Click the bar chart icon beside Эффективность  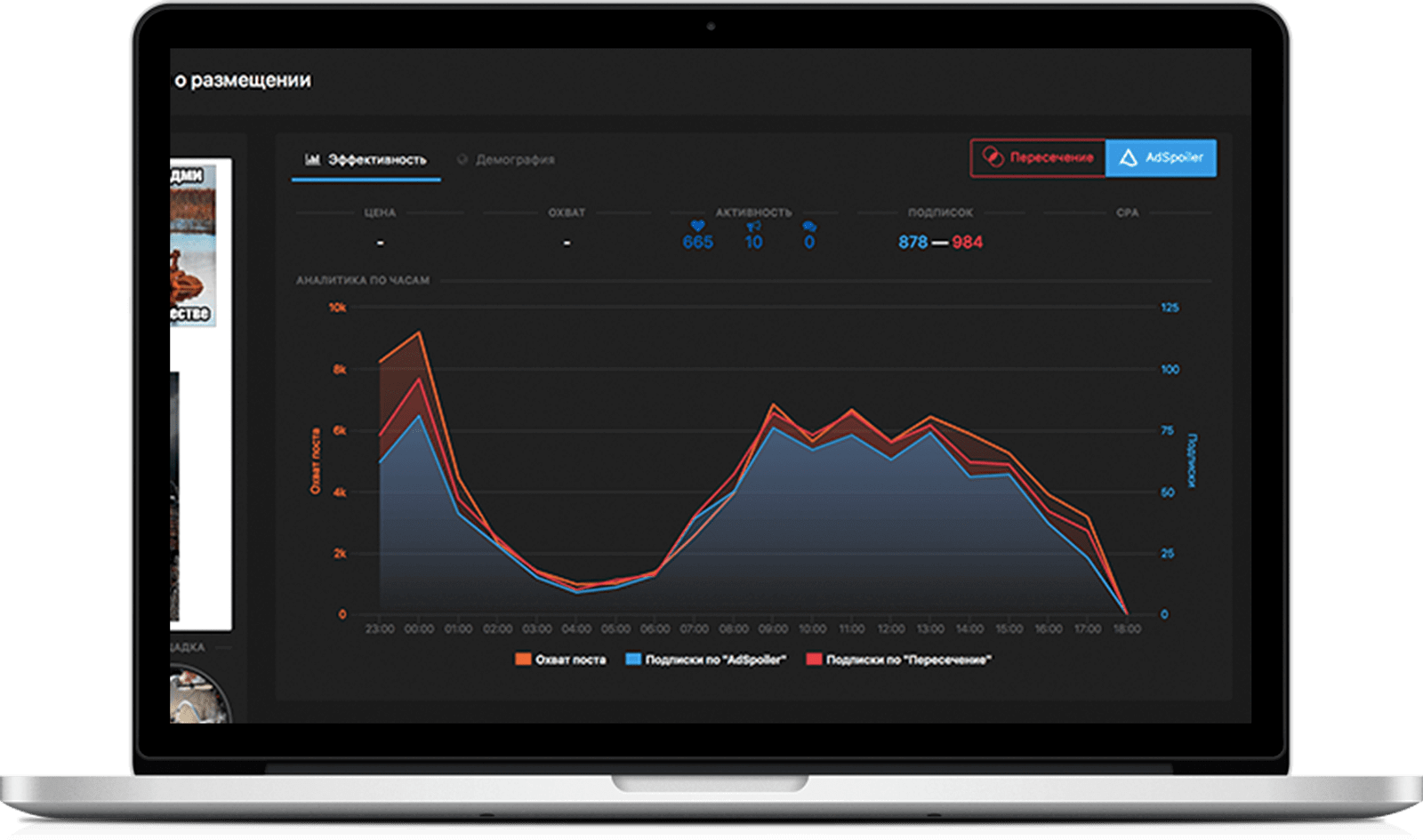pos(312,160)
